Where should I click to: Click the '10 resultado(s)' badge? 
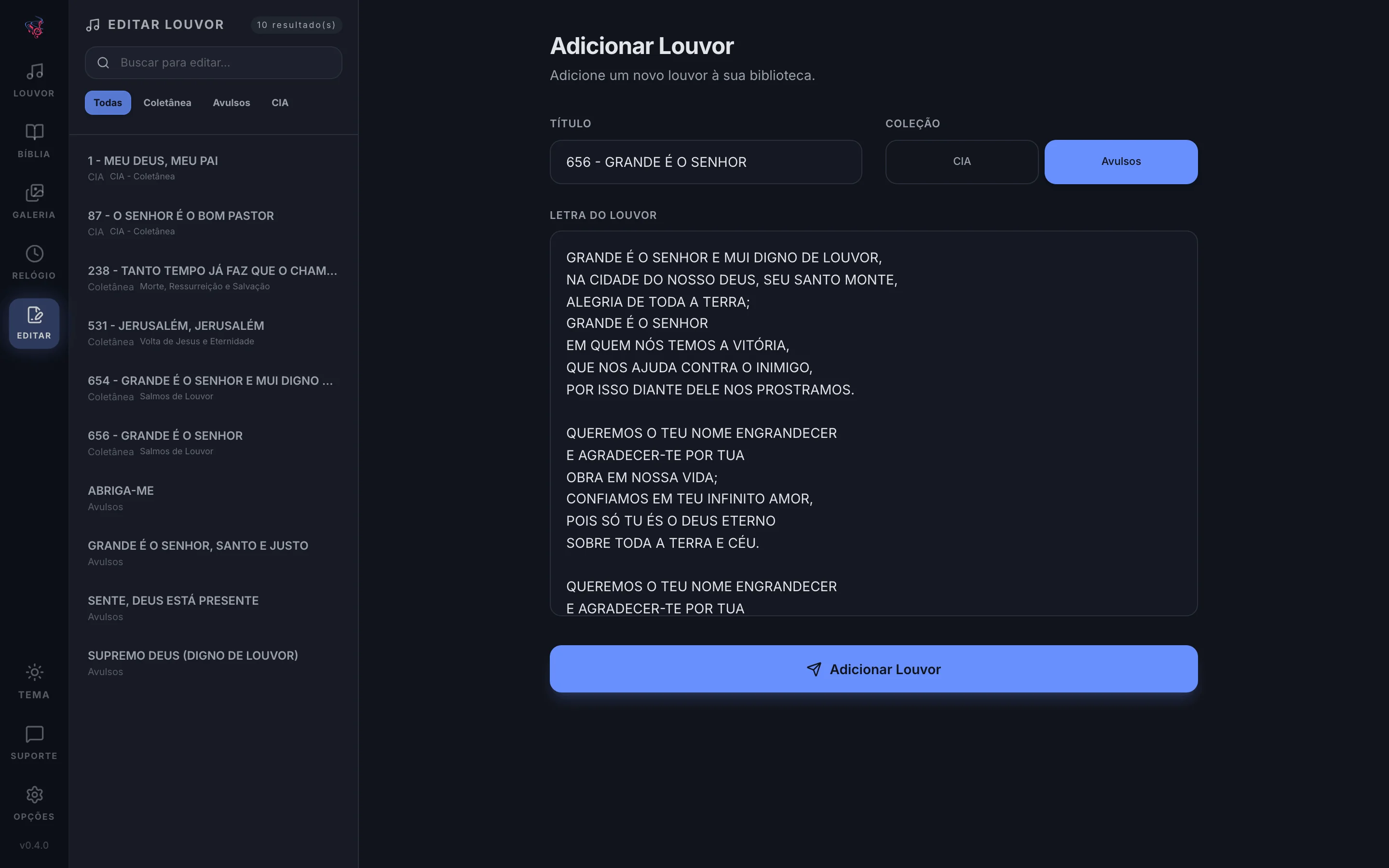point(296,25)
